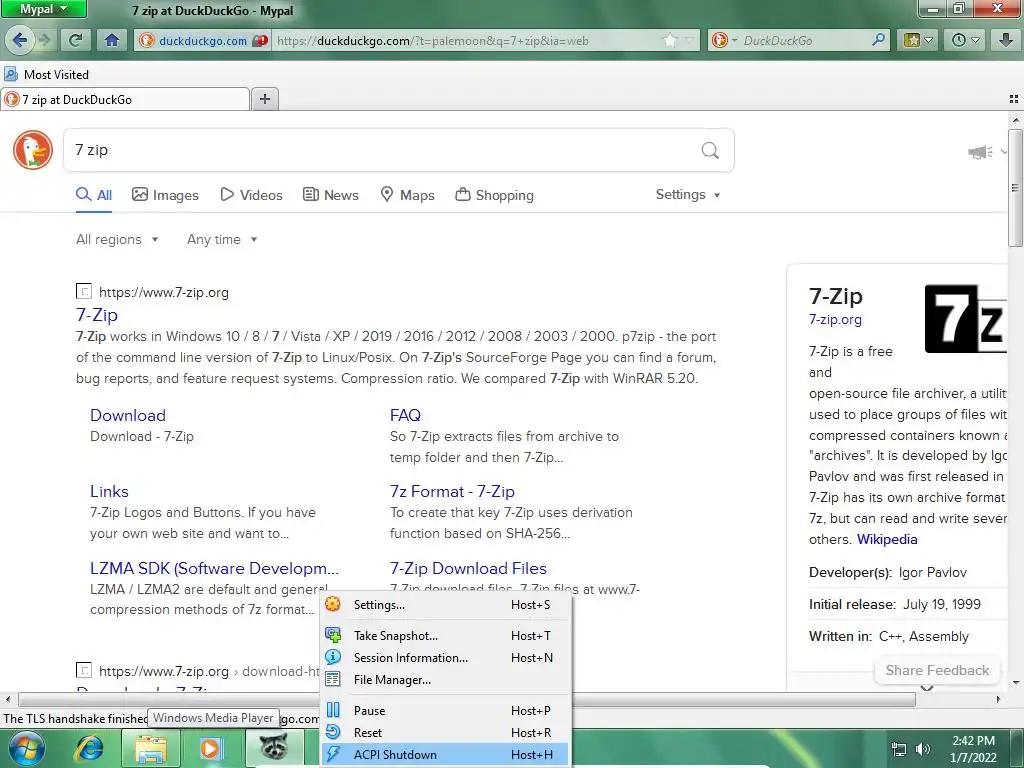Open the Links sitelink
1024x768 pixels.
click(109, 492)
